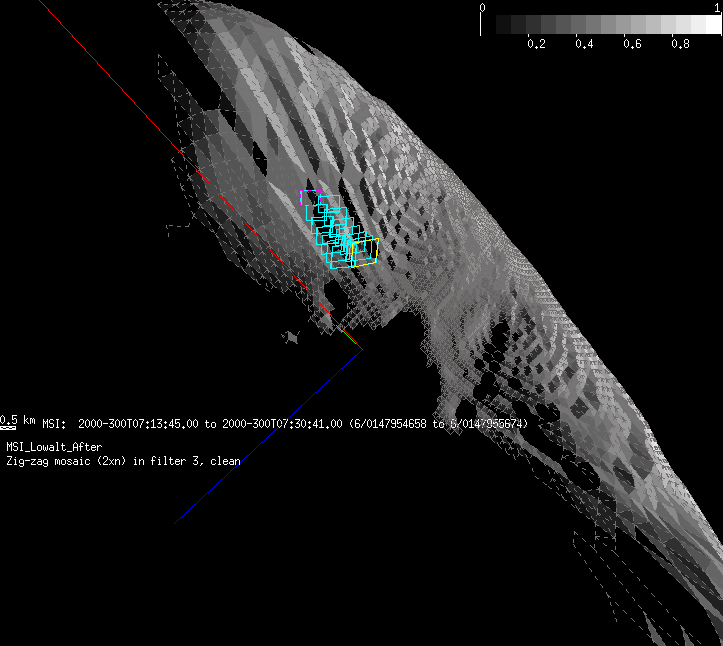Screen dimensions: 723x646
Task: Click 'Zig-zag mosaic (2xn) in filter 3, clean'
Action: coord(124,461)
